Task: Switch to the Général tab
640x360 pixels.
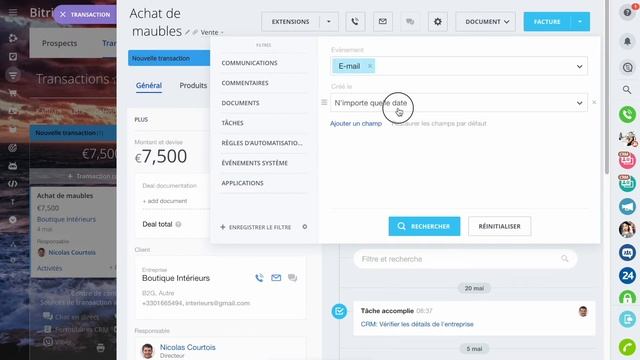Action: [149, 85]
